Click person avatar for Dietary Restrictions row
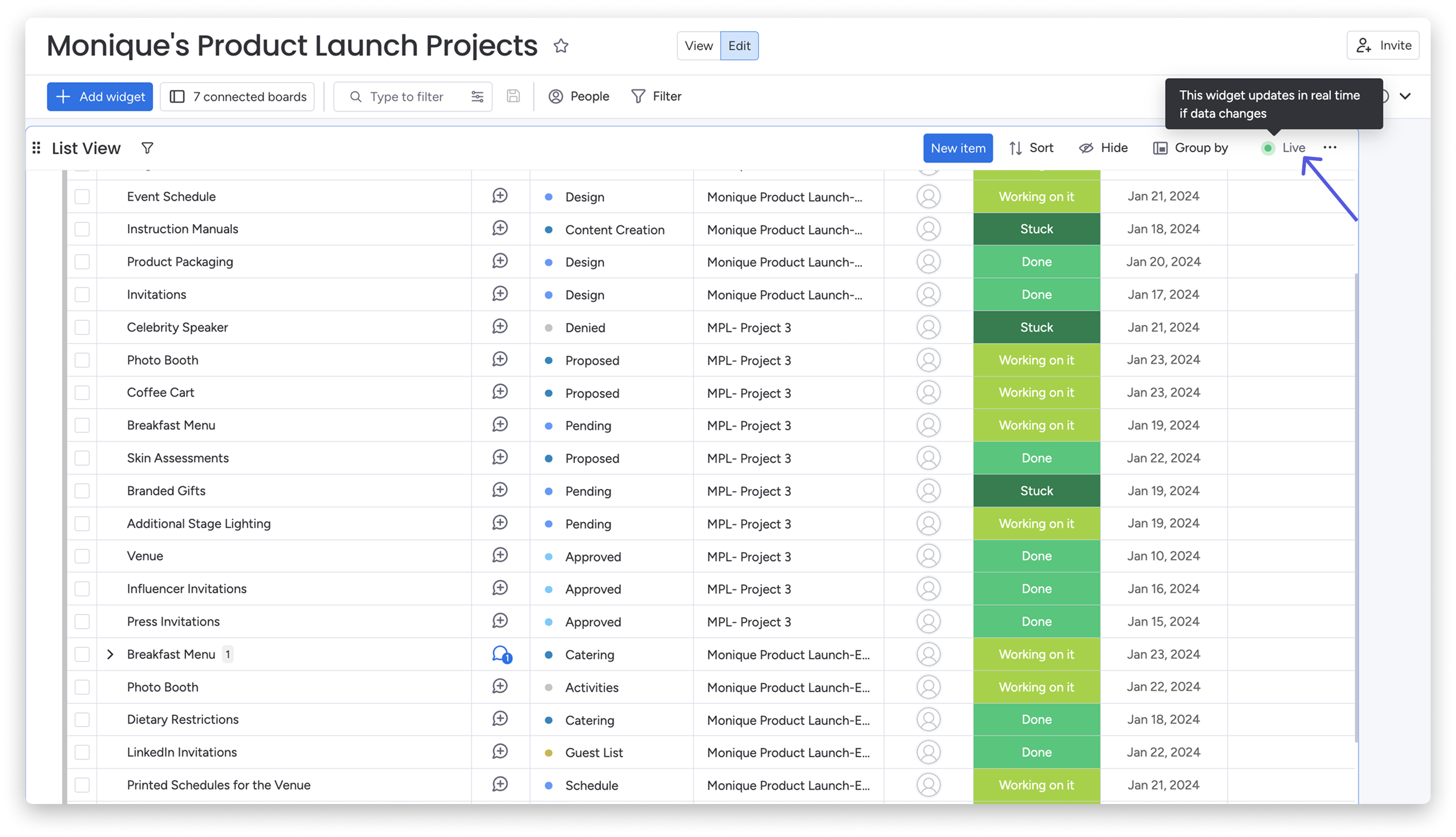The image size is (1456, 837). tap(928, 720)
